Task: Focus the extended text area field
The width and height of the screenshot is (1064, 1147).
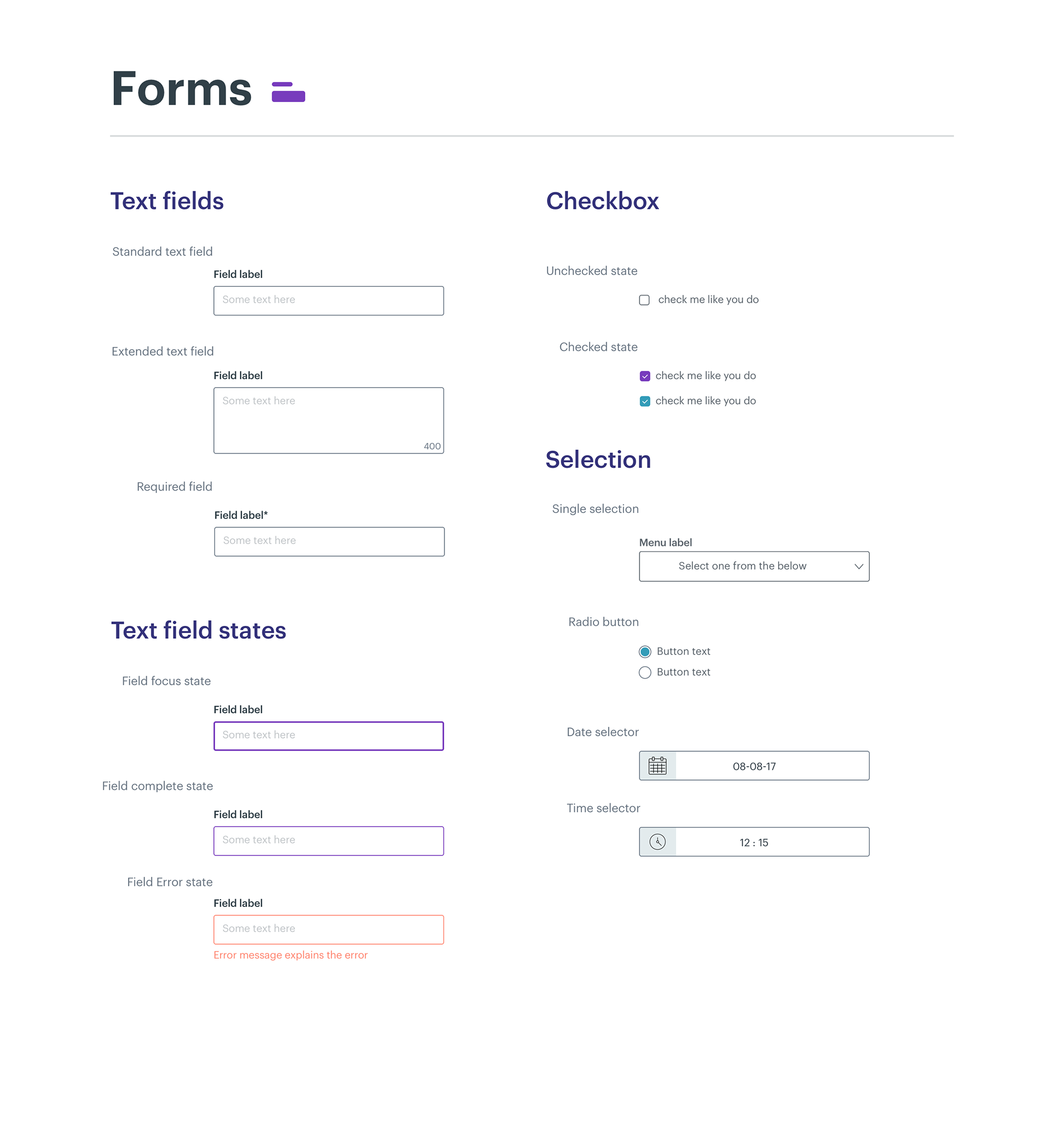Action: 328,420
